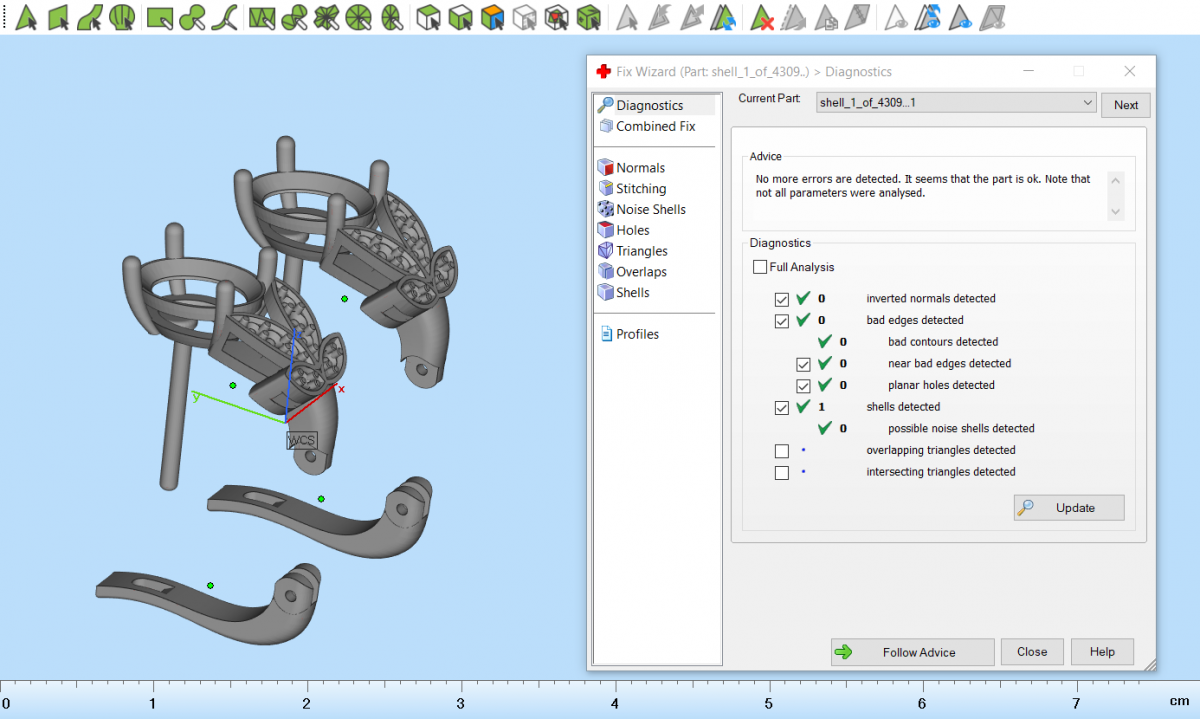Click the WCS origin label in viewport
Image resolution: width=1200 pixels, height=719 pixels.
click(x=301, y=440)
